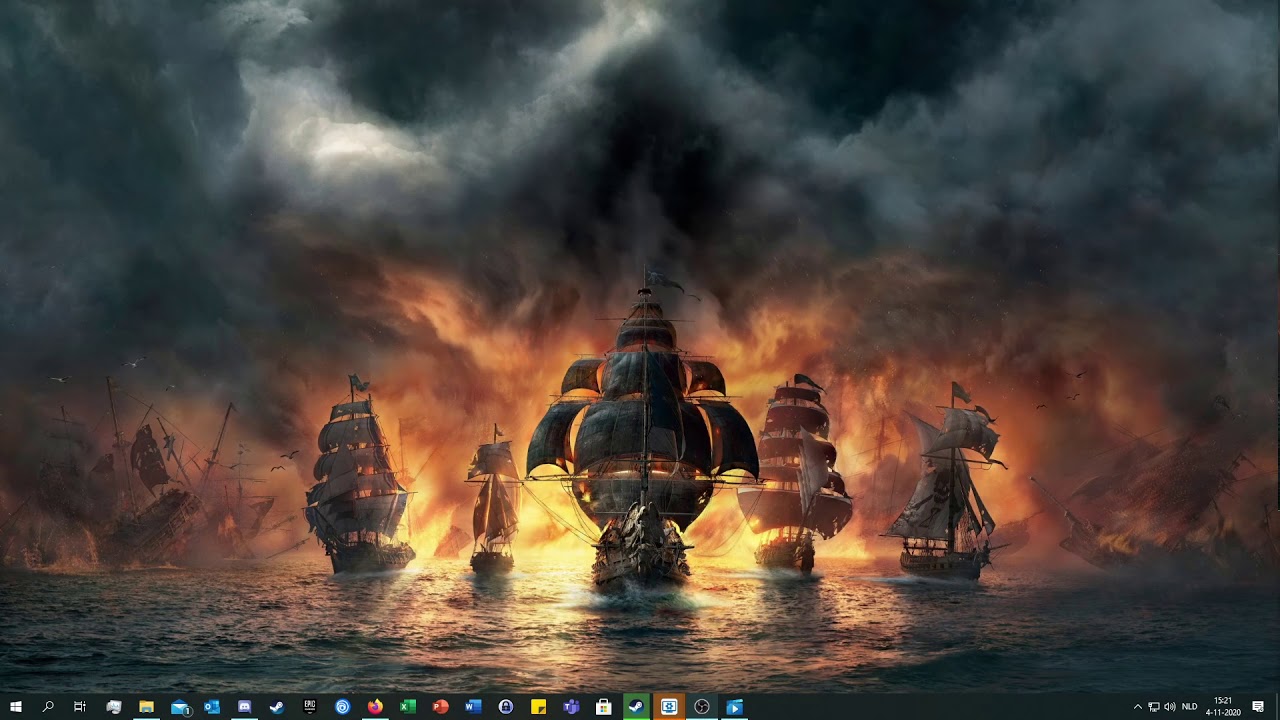Click the Show Desktop sliver
Image resolution: width=1280 pixels, height=720 pixels.
[1277, 707]
